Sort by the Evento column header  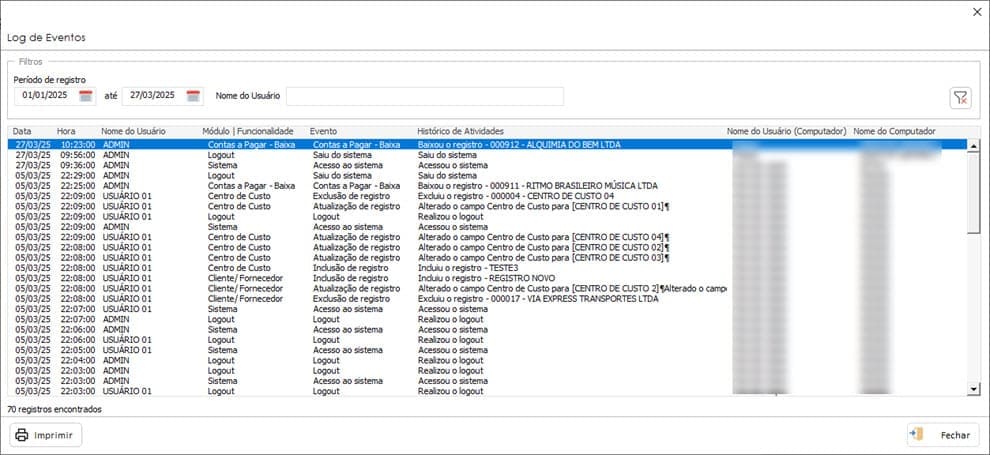coord(323,131)
